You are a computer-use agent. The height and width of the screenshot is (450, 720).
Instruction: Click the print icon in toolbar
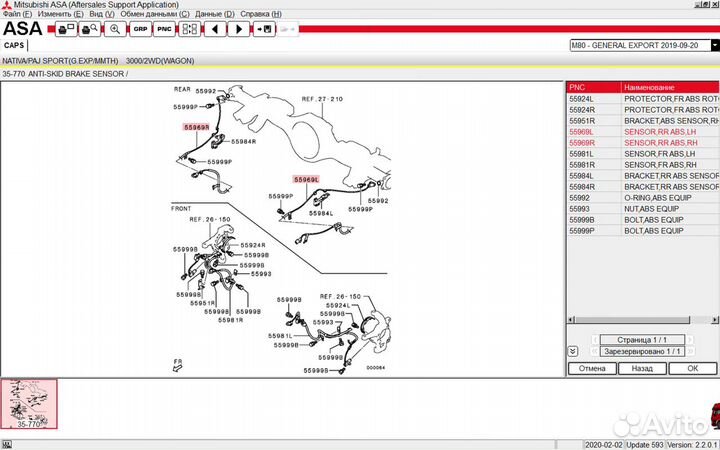[x=65, y=30]
